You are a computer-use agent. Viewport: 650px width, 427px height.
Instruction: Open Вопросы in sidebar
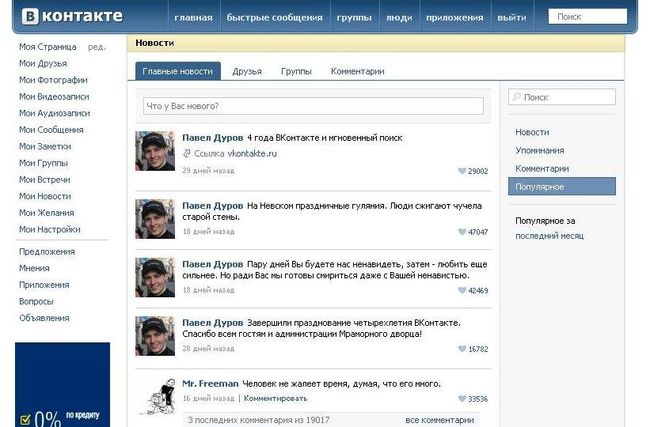coord(36,301)
